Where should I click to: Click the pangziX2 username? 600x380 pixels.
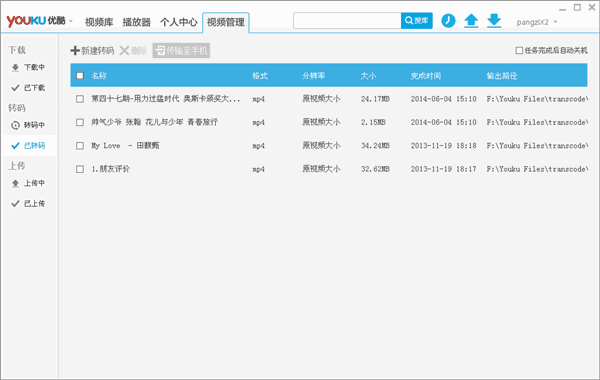click(x=532, y=22)
